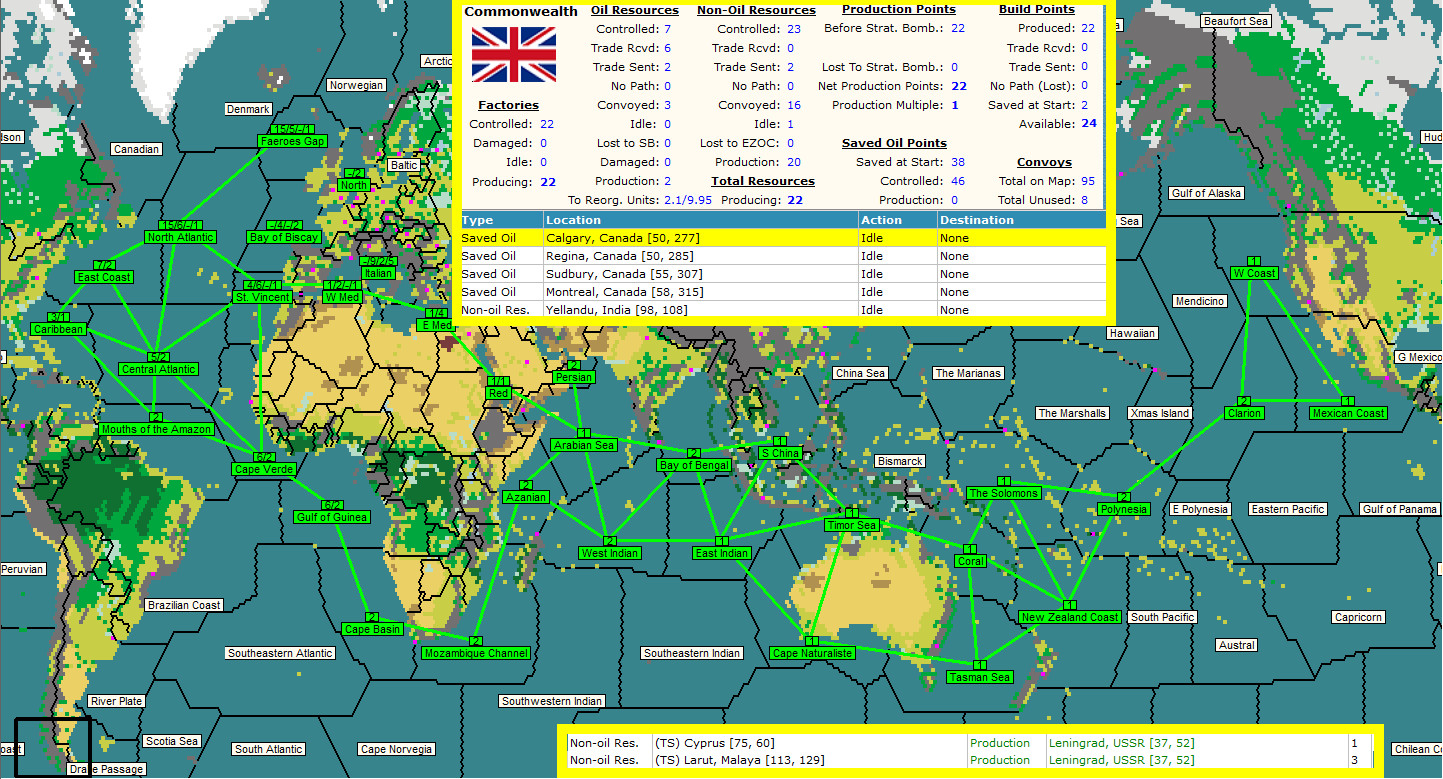Click the West Indian convoy label

point(609,554)
